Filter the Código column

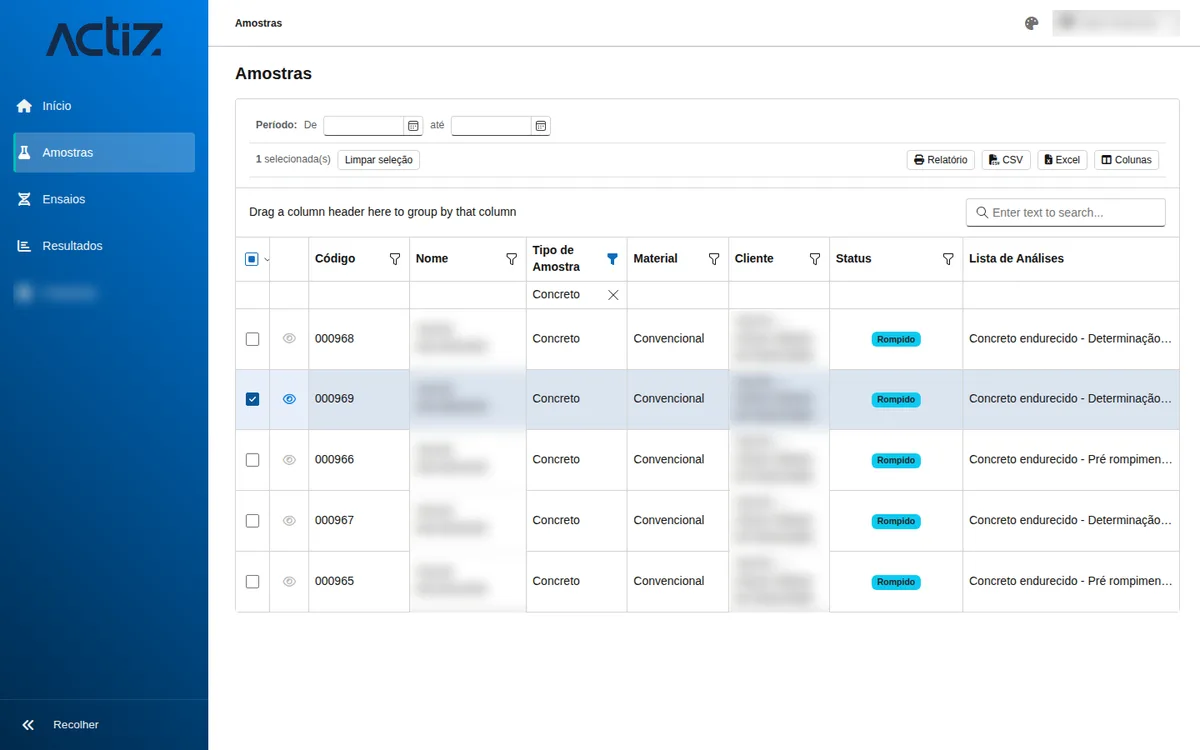(x=395, y=259)
